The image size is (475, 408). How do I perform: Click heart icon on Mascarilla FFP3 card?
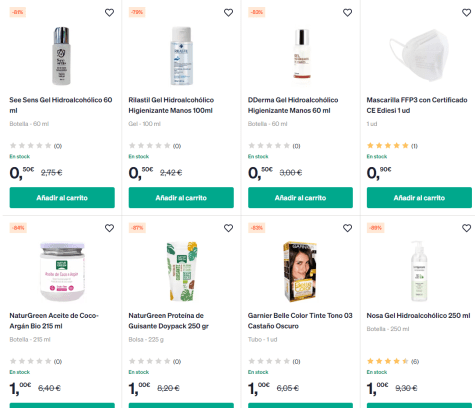466,13
